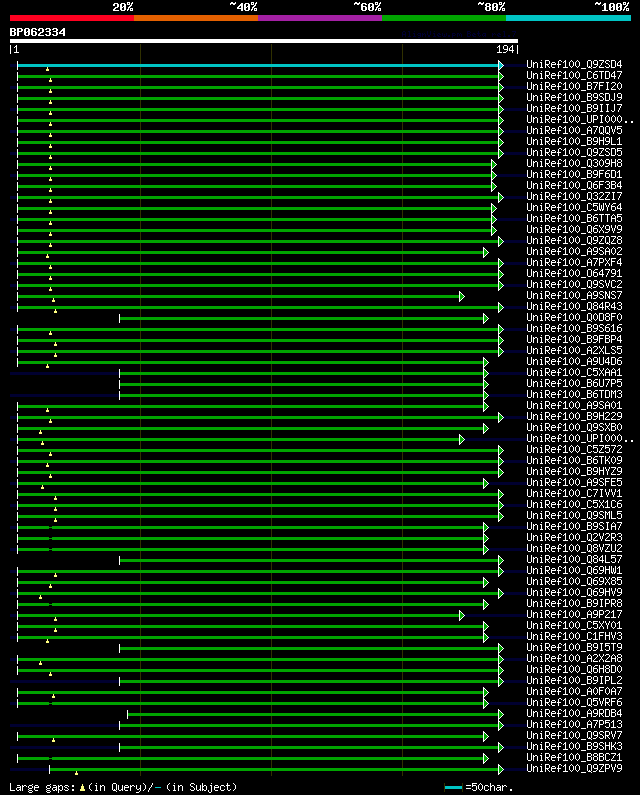Click the UniRef100_B9H9L1 label
The width and height of the screenshot is (640, 795).
[x=574, y=141]
